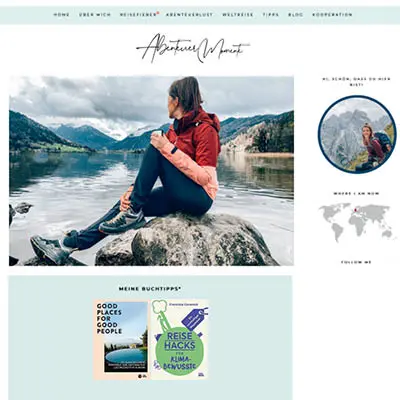Click the Abenteuer Moment signature logo
Image resolution: width=400 pixels, height=400 pixels.
pos(193,49)
